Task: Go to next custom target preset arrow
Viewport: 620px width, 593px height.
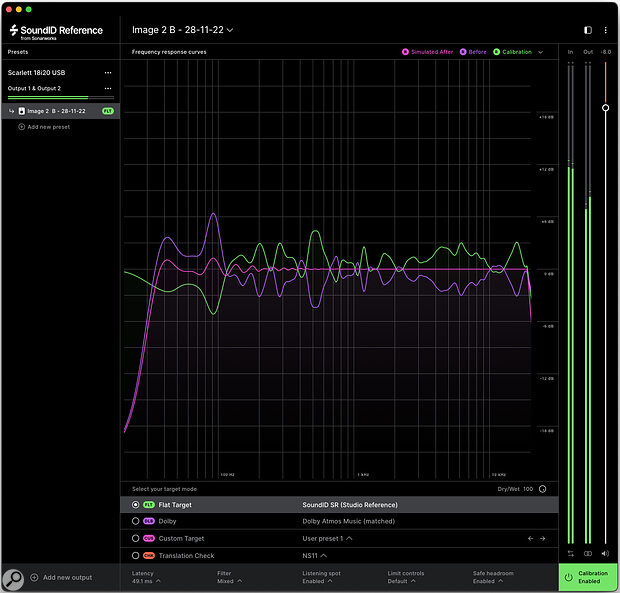Action: click(542, 538)
